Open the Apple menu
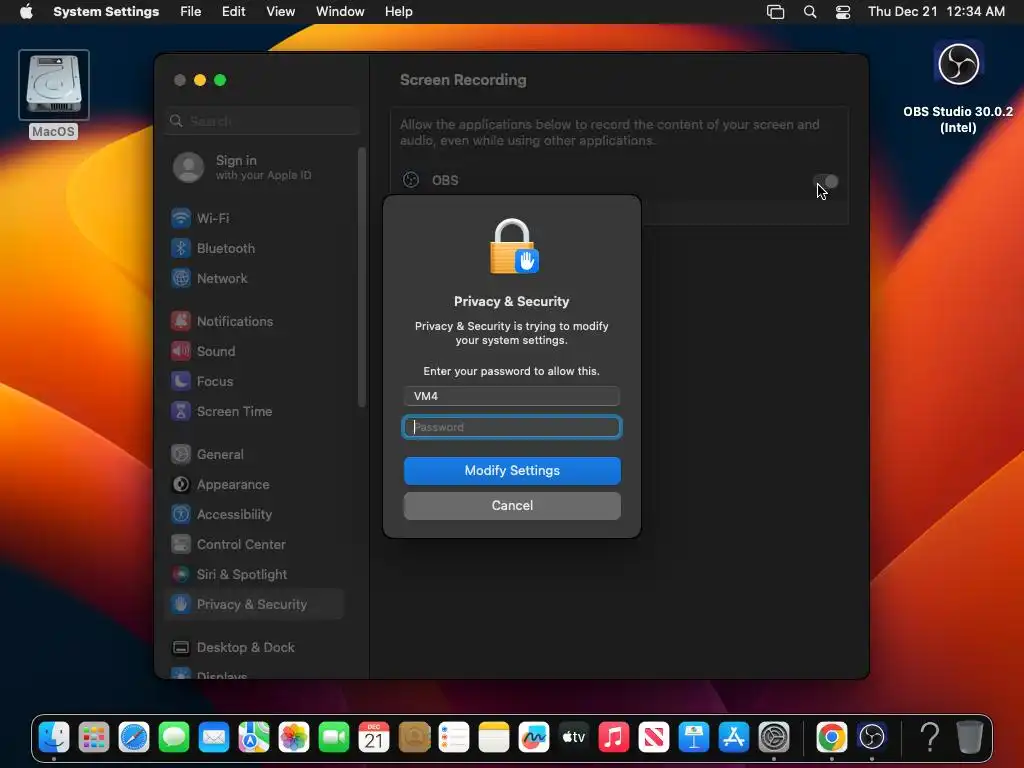 26,12
